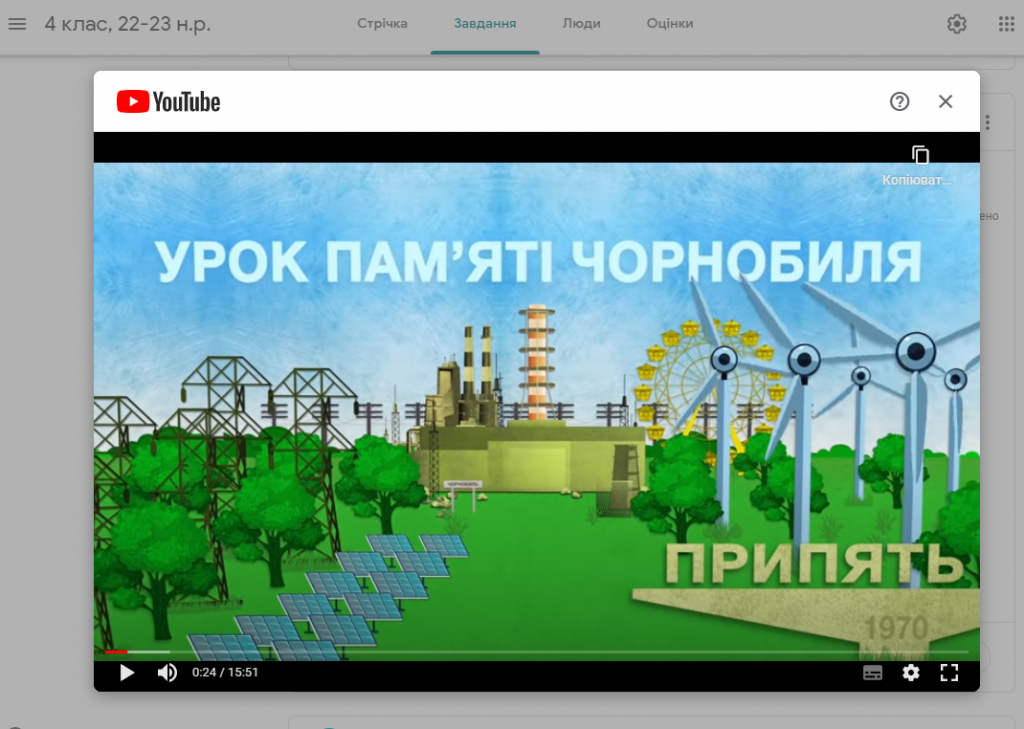Enter fullscreen mode for the video
Viewport: 1024px width, 729px height.
949,673
